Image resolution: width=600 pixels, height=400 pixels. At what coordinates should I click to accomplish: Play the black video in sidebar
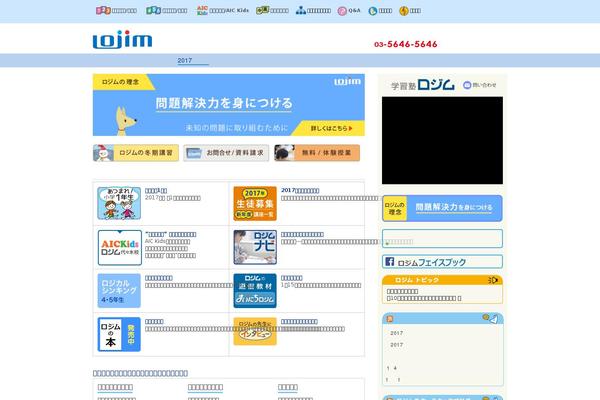442,140
